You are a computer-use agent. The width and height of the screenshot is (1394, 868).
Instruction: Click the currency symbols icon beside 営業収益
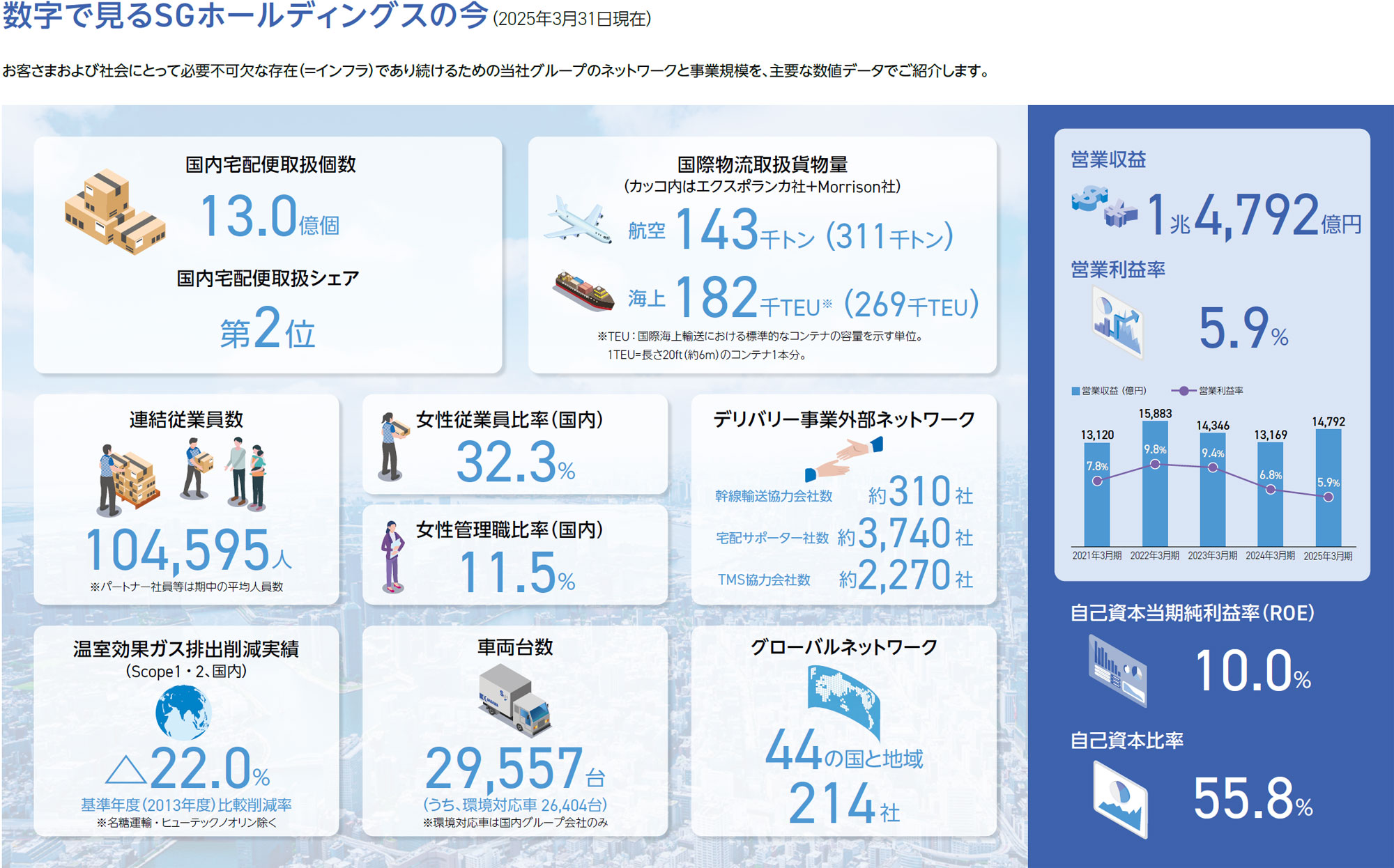[1103, 206]
